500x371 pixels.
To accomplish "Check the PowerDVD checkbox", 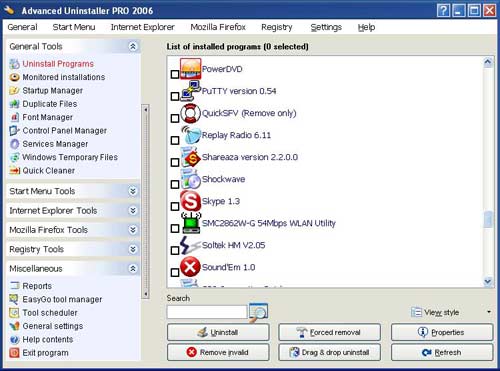I will [175, 74].
